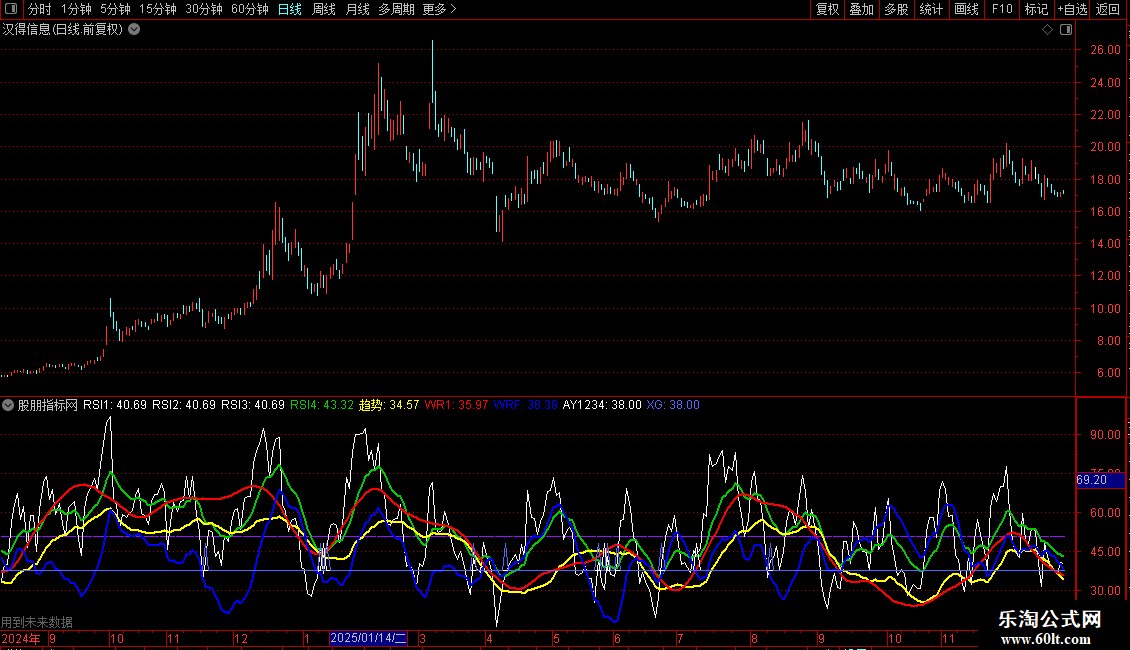Open the 多股 multi-stock view
The image size is (1130, 650).
point(896,9)
